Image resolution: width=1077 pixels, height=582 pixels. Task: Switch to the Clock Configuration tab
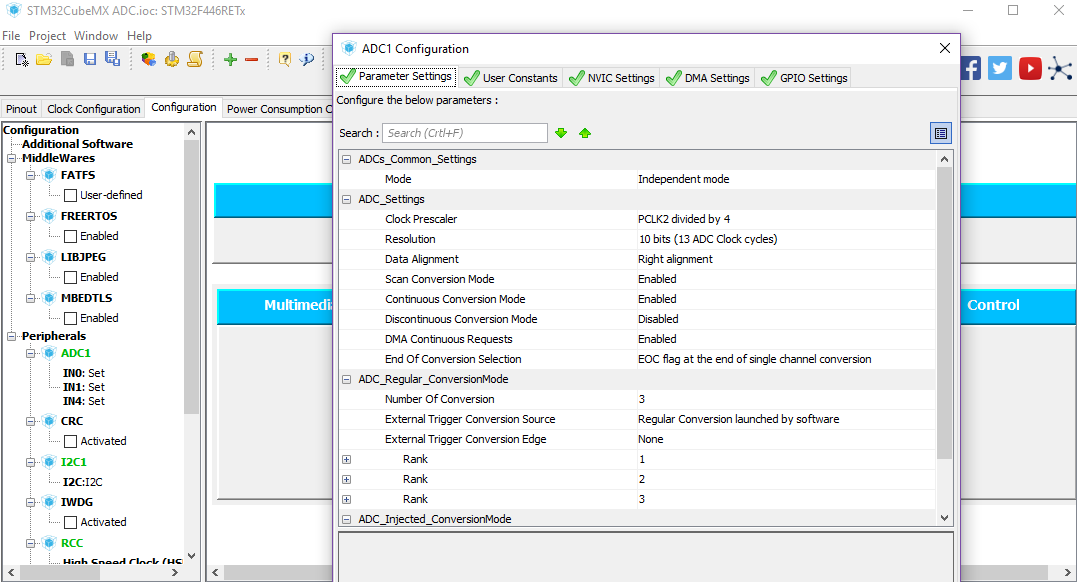coord(93,109)
